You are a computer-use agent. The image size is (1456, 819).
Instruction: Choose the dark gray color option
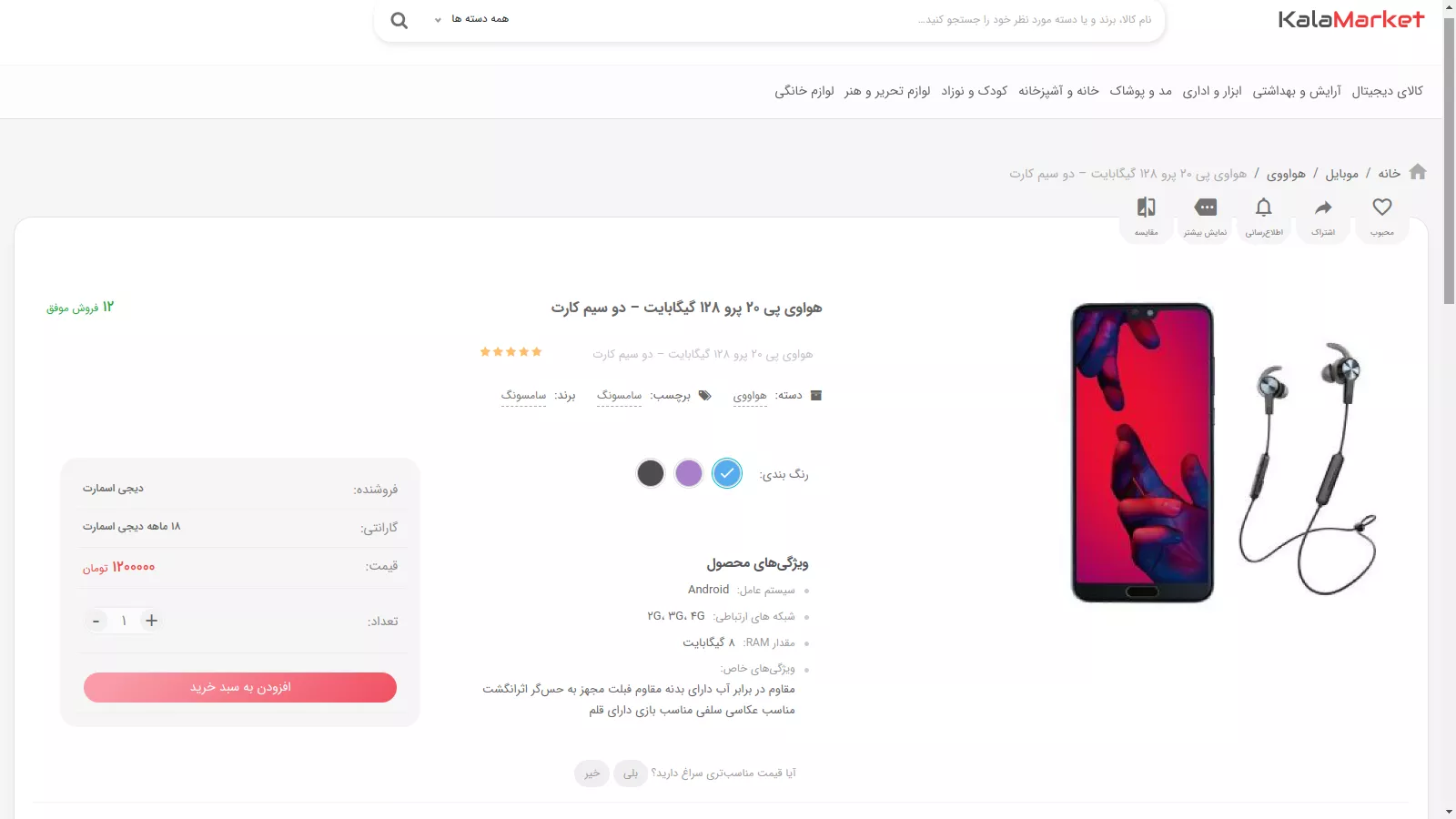(x=651, y=473)
